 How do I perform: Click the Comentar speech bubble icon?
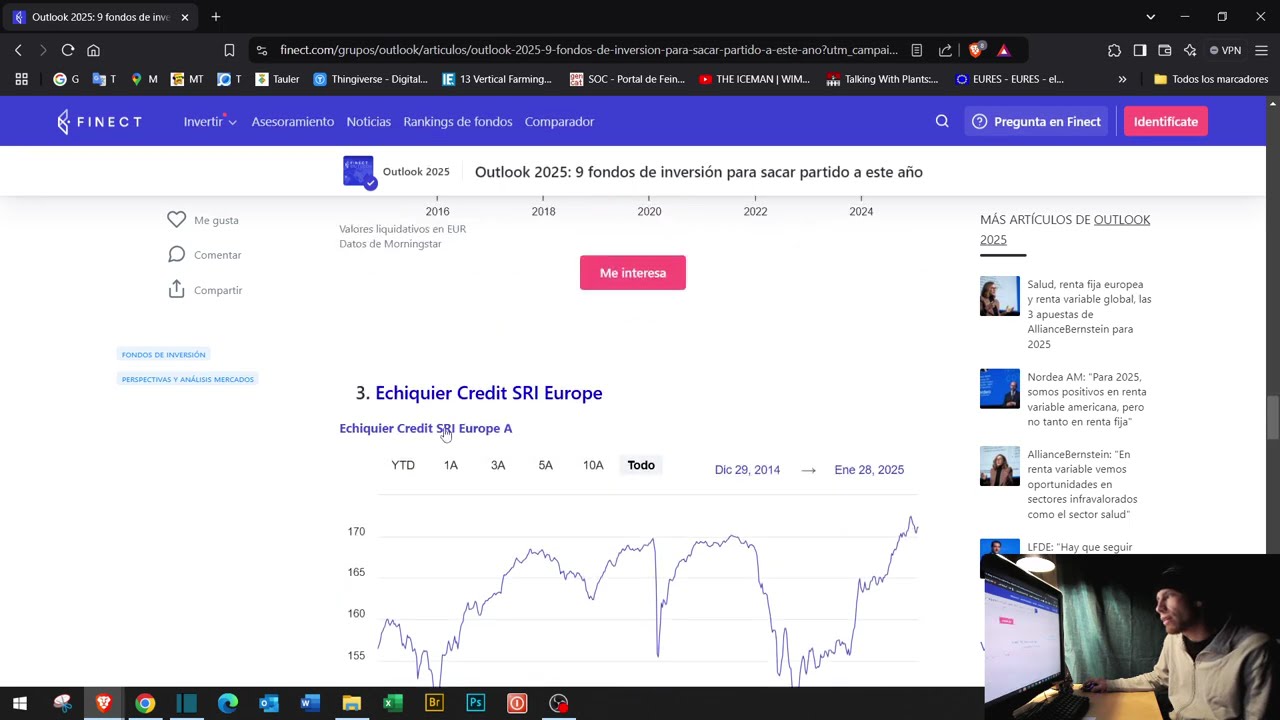pyautogui.click(x=176, y=254)
